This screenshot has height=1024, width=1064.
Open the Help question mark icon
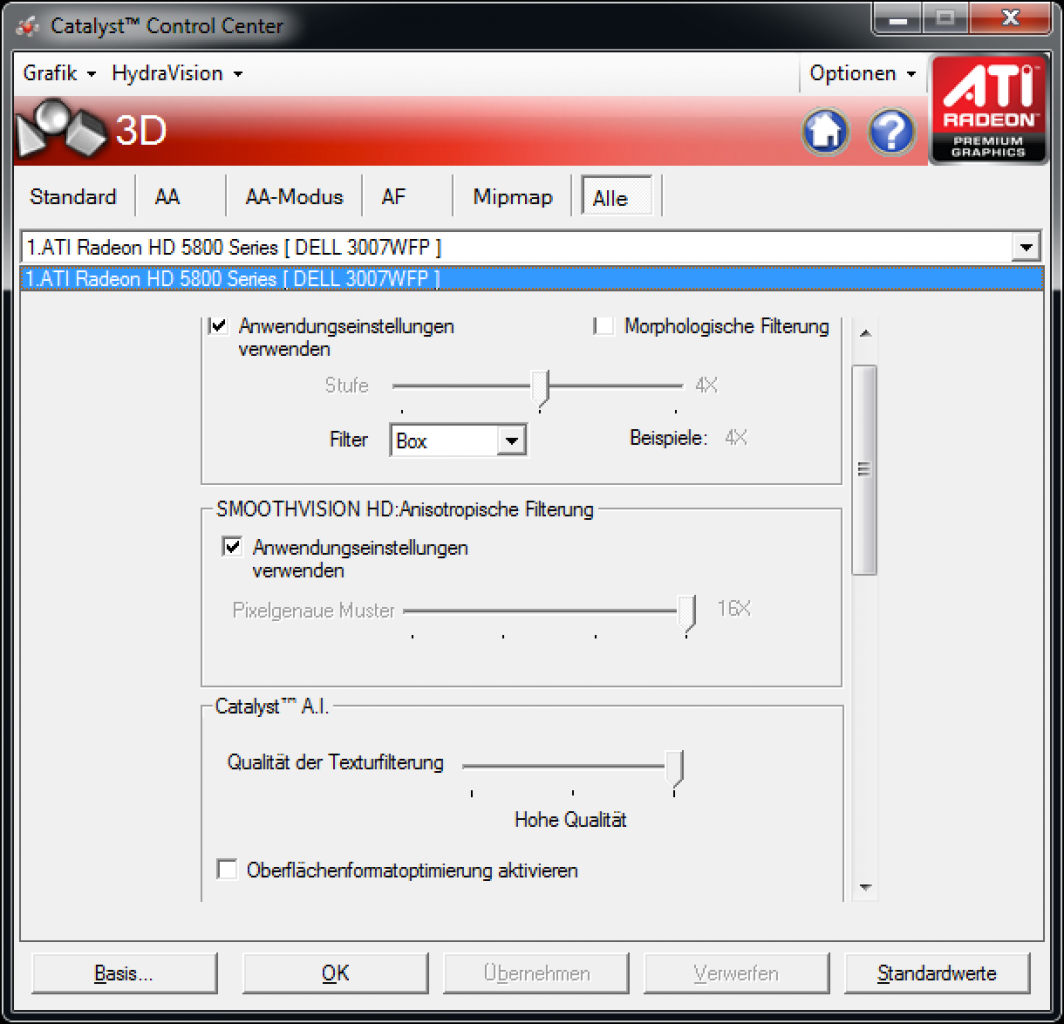891,130
